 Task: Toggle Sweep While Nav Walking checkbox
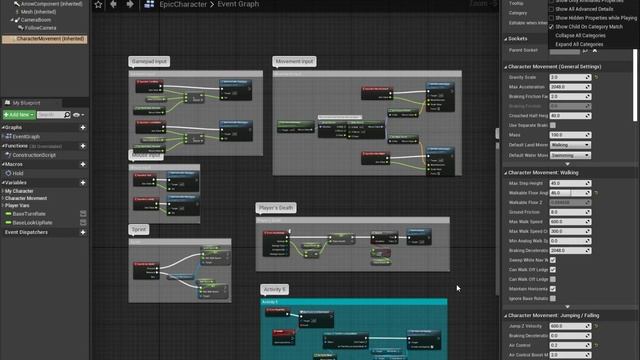553,260
